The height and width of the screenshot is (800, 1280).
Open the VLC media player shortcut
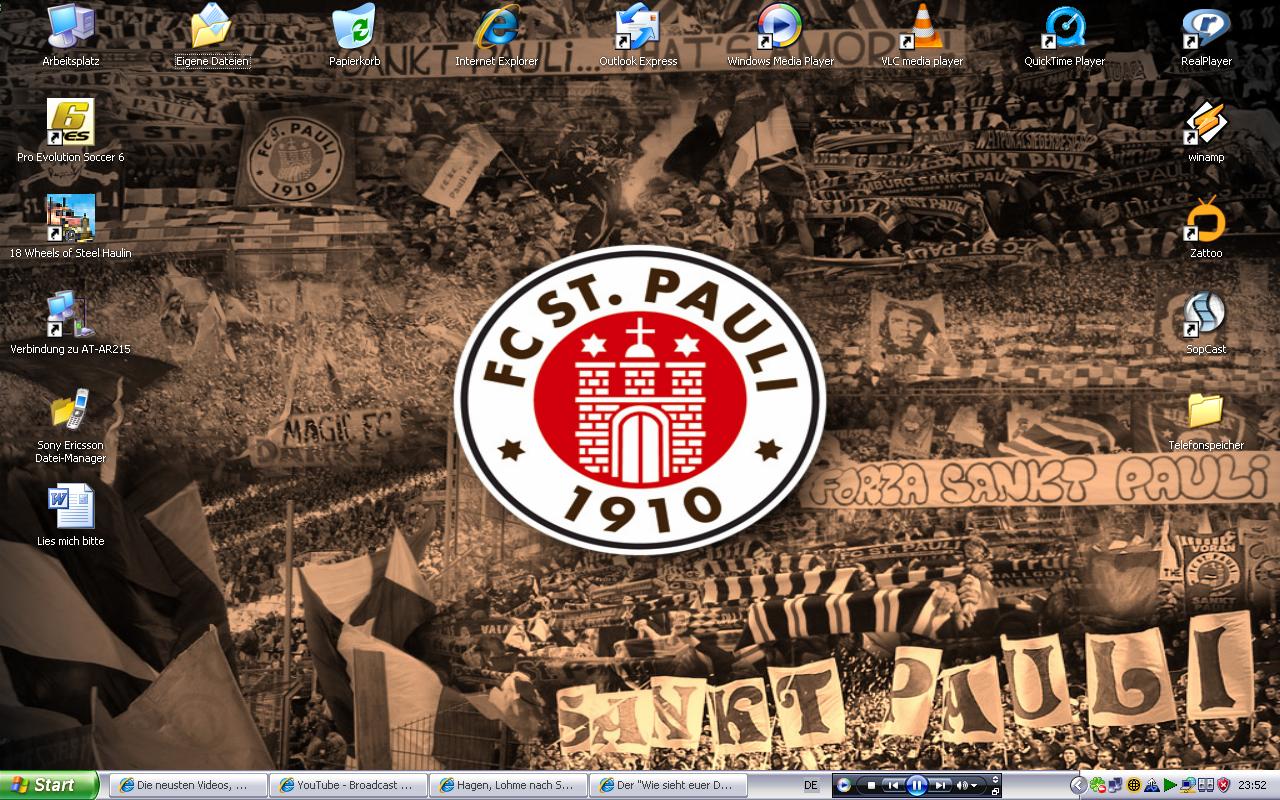[x=922, y=34]
